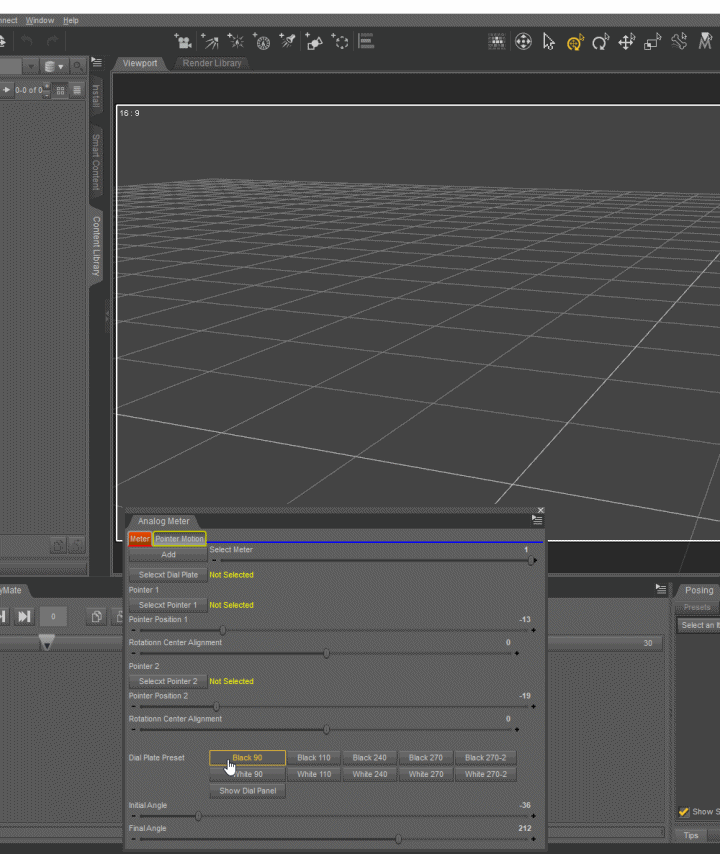Open timeline pane options menu icon
Image resolution: width=720 pixels, height=854 pixels.
pyautogui.click(x=661, y=589)
